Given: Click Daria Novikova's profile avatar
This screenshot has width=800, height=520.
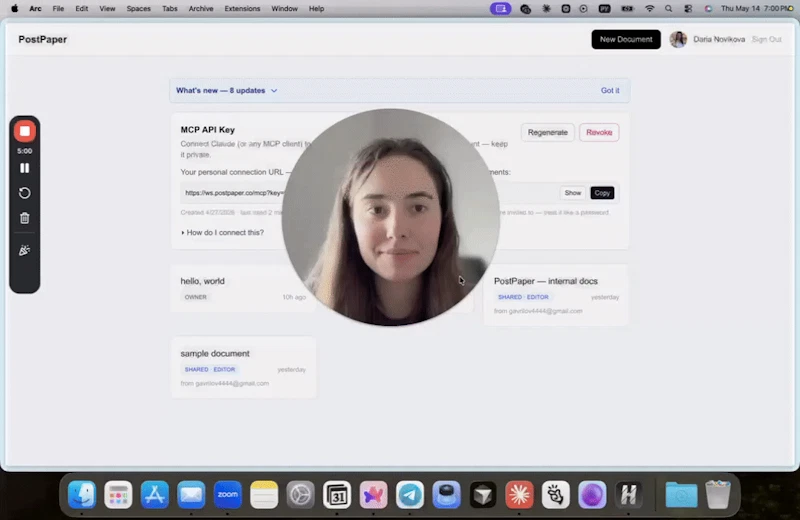Looking at the screenshot, I should point(678,39).
